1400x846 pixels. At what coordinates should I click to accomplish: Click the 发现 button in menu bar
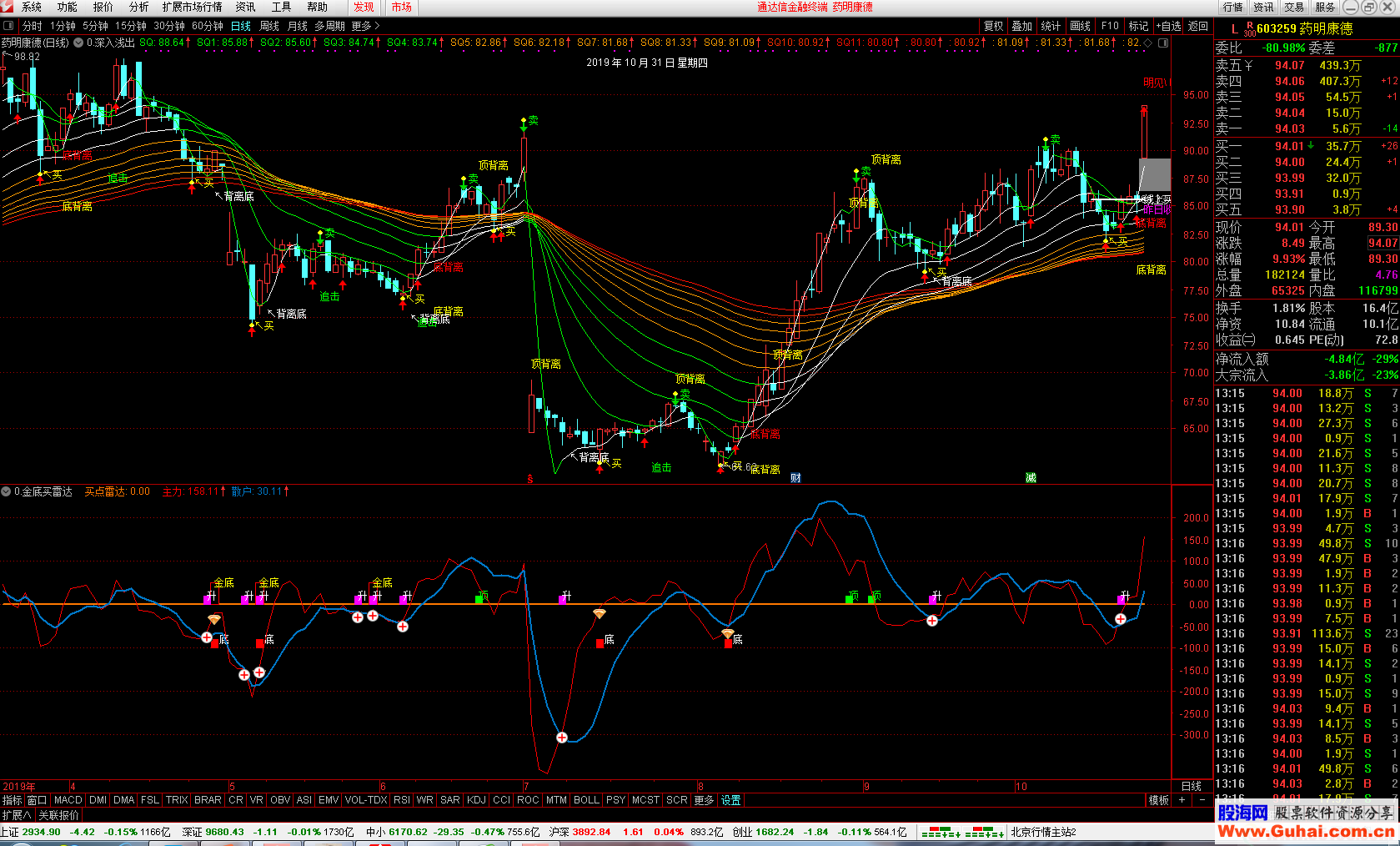click(x=364, y=7)
